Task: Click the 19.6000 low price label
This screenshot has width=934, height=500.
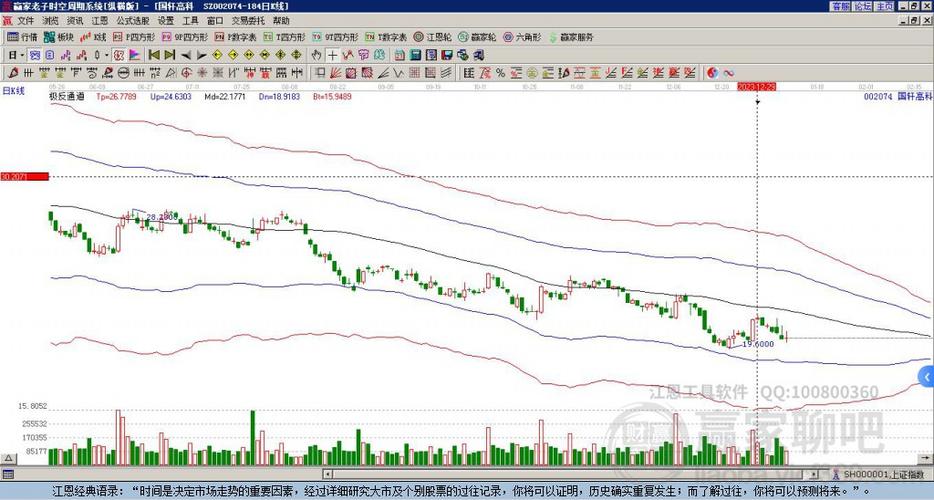Action: click(758, 344)
